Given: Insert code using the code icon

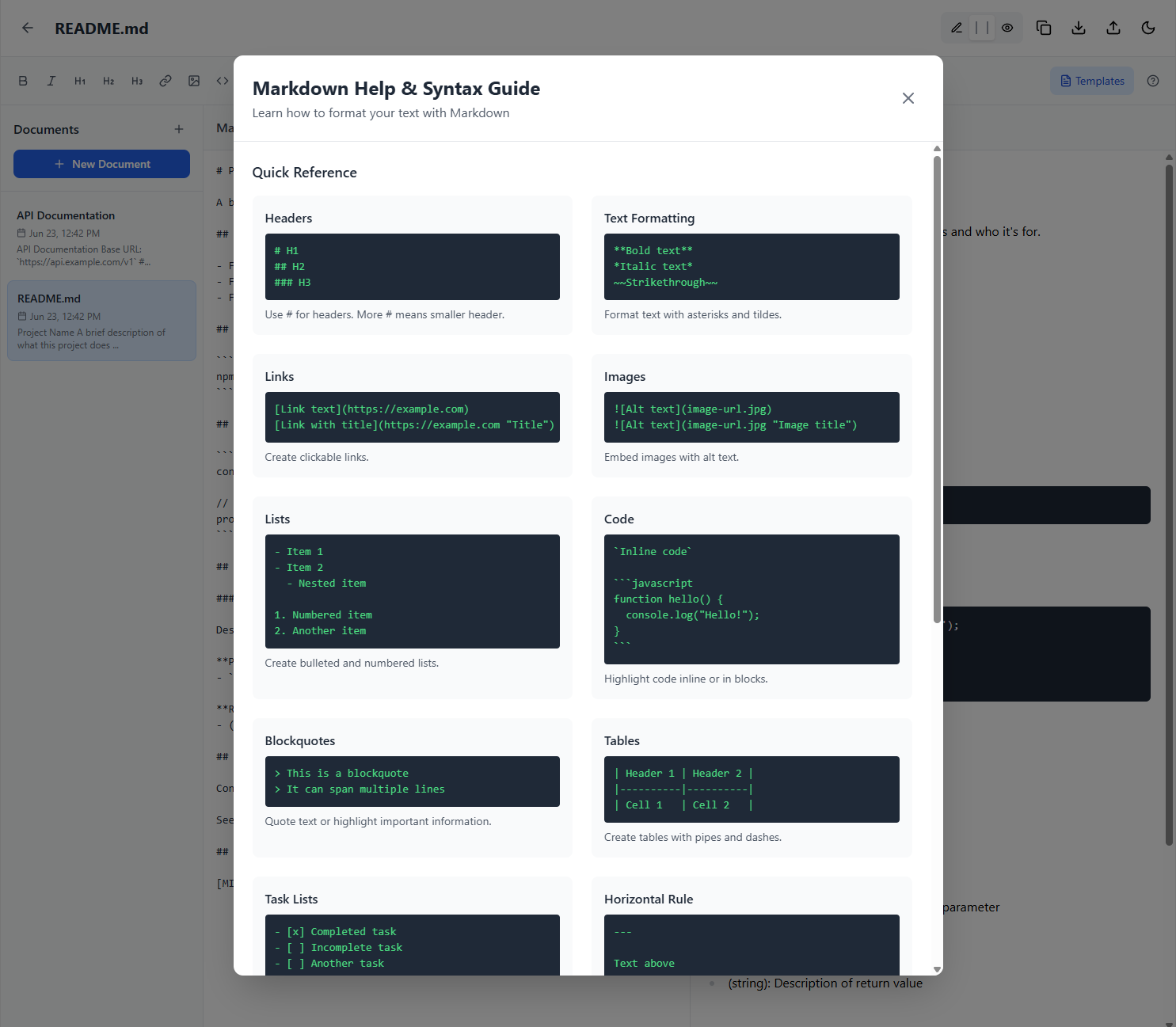Looking at the screenshot, I should [223, 81].
